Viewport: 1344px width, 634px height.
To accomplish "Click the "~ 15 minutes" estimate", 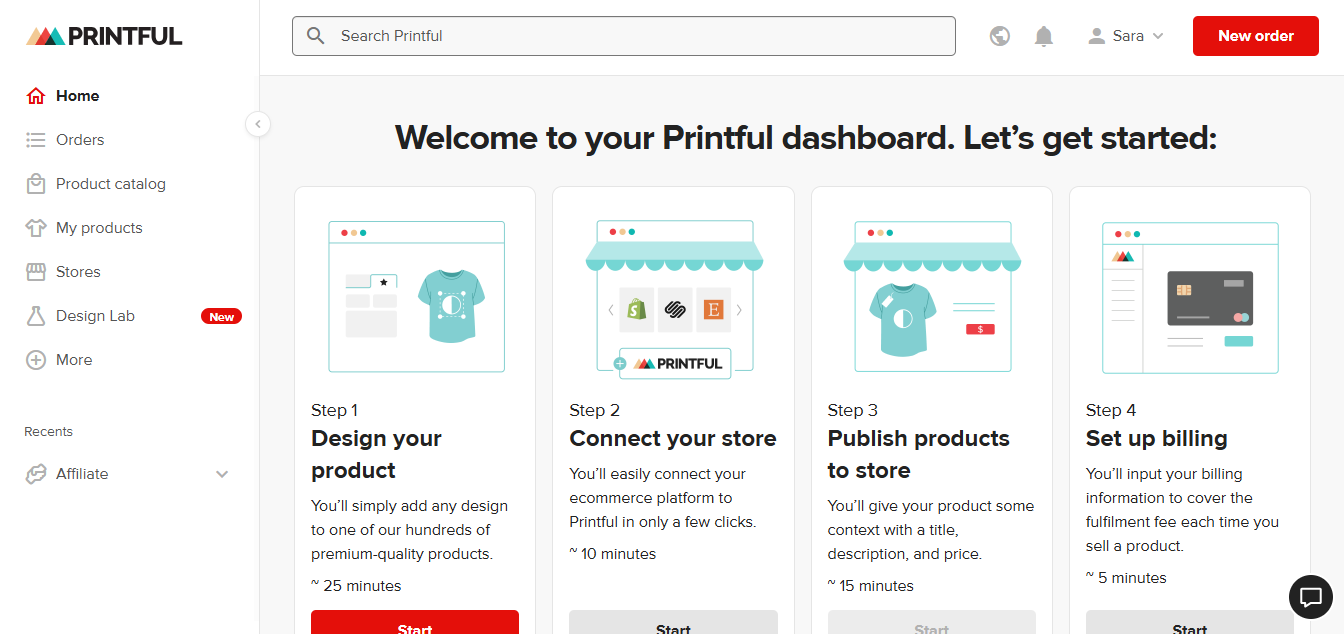I will 871,586.
